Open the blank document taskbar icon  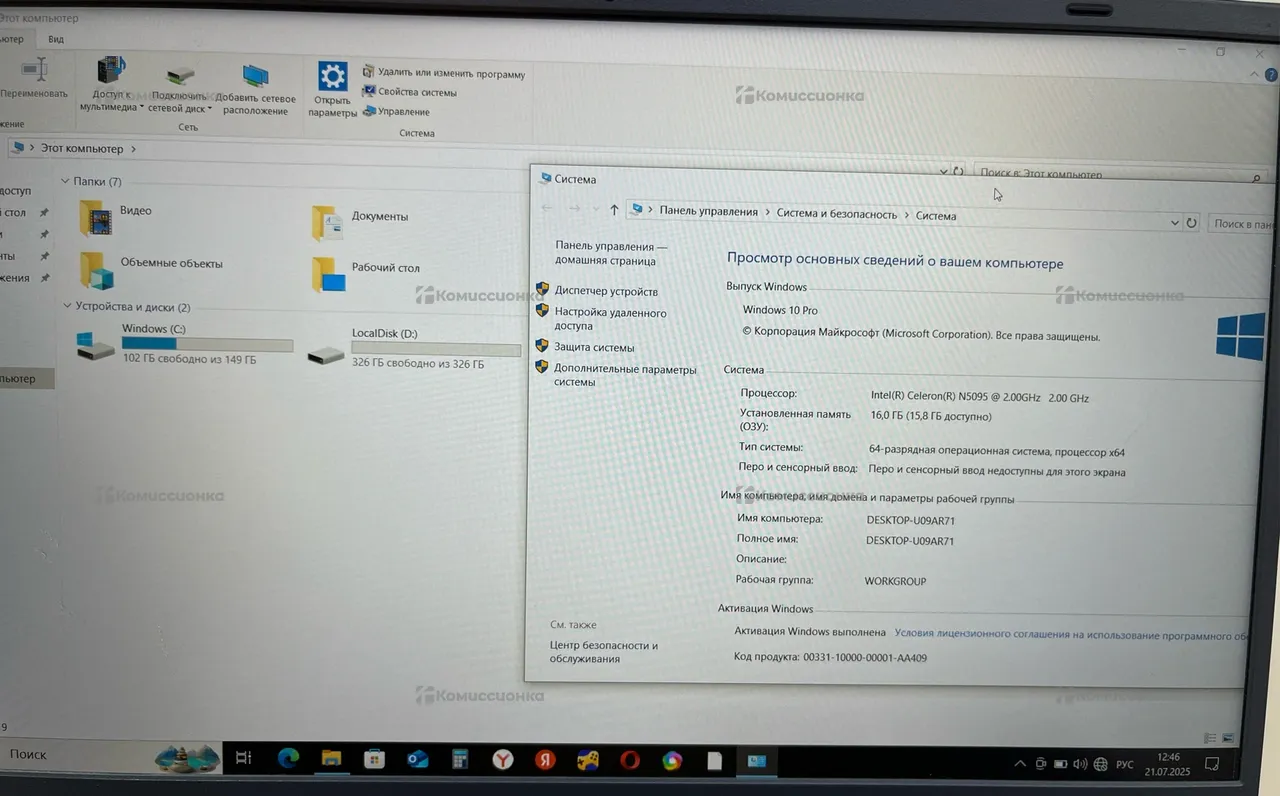coord(714,762)
